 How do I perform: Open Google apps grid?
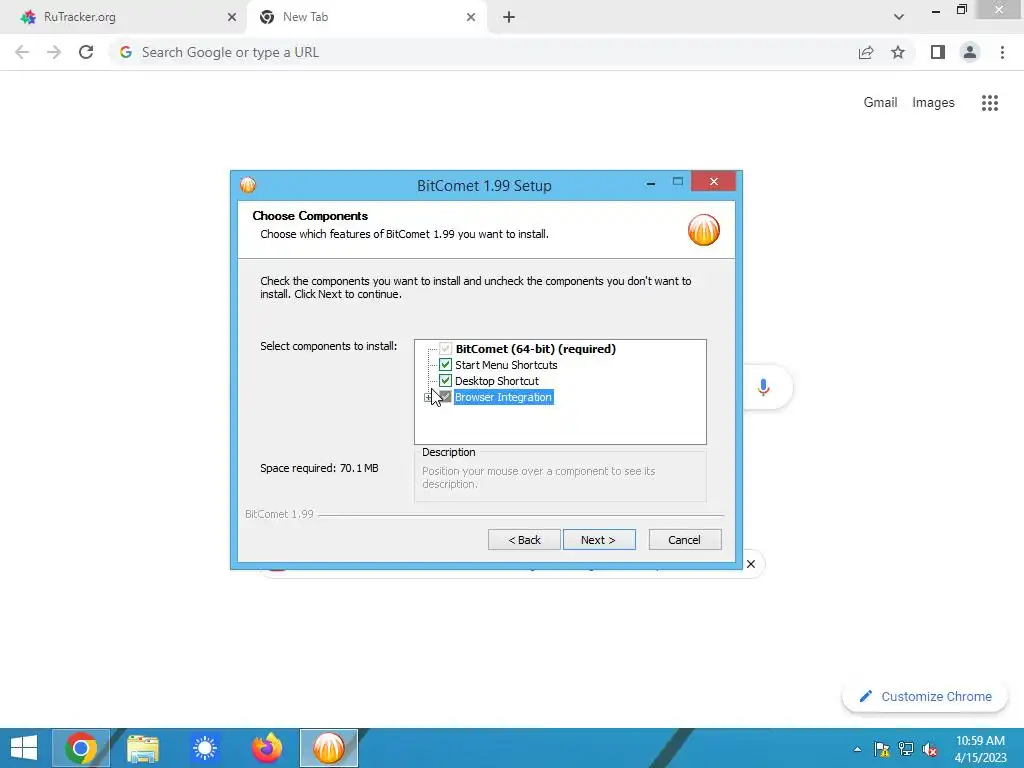tap(989, 103)
